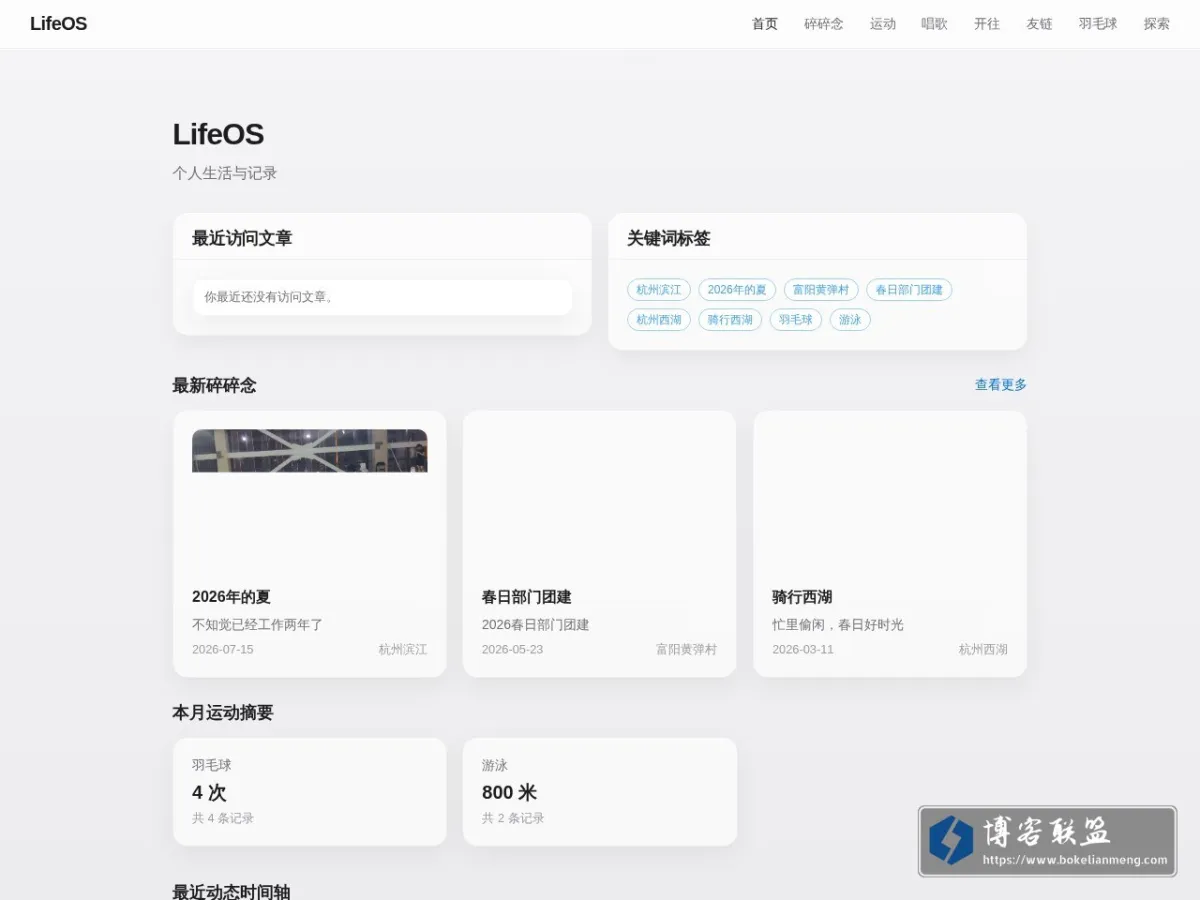Select the 富阳黄弹村 keyword tag
1200x900 pixels.
[x=821, y=290]
